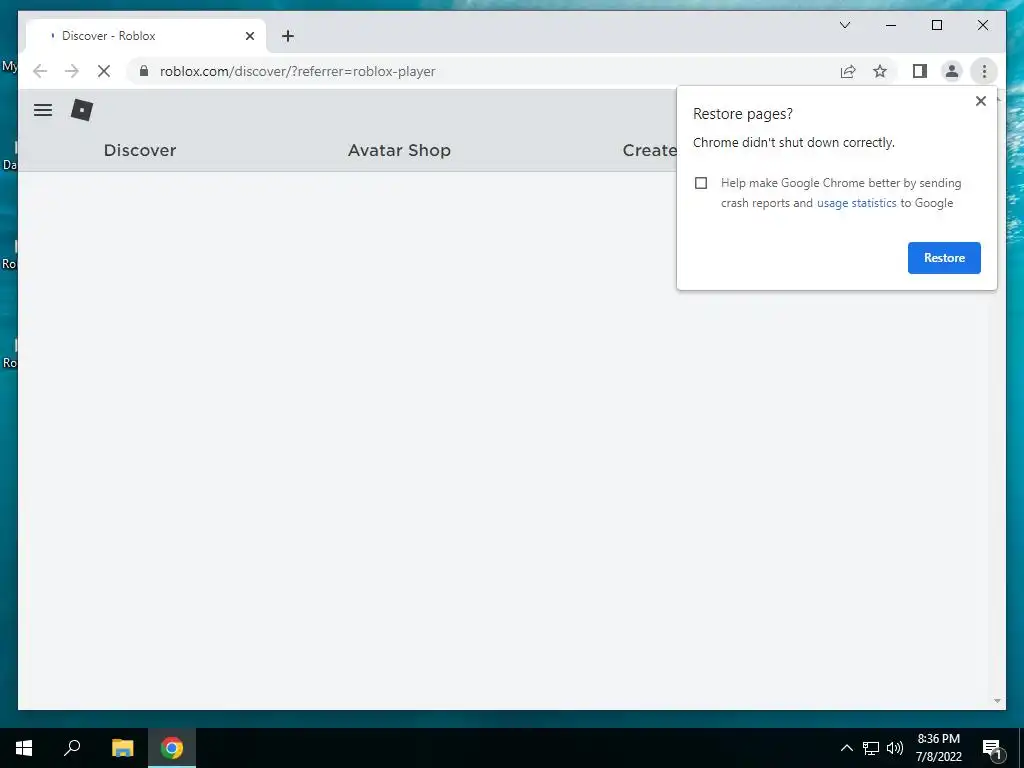Open the volume control icon
Viewport: 1024px width, 768px height.
(x=895, y=748)
